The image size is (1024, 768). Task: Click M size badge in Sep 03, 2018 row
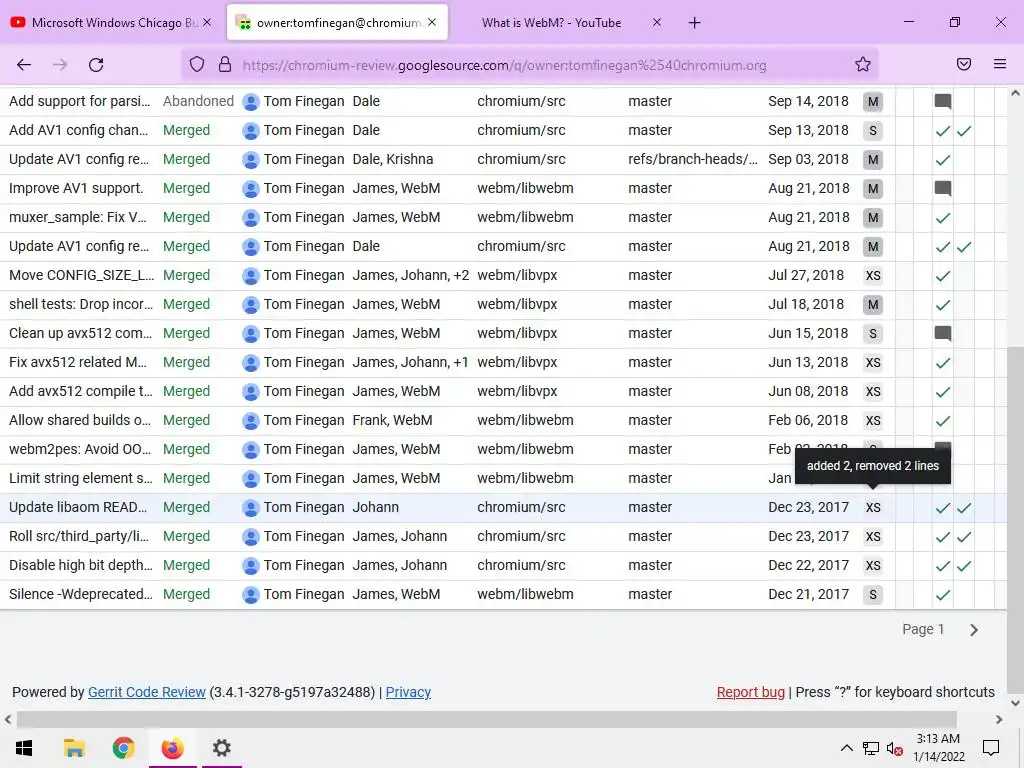coord(873,159)
